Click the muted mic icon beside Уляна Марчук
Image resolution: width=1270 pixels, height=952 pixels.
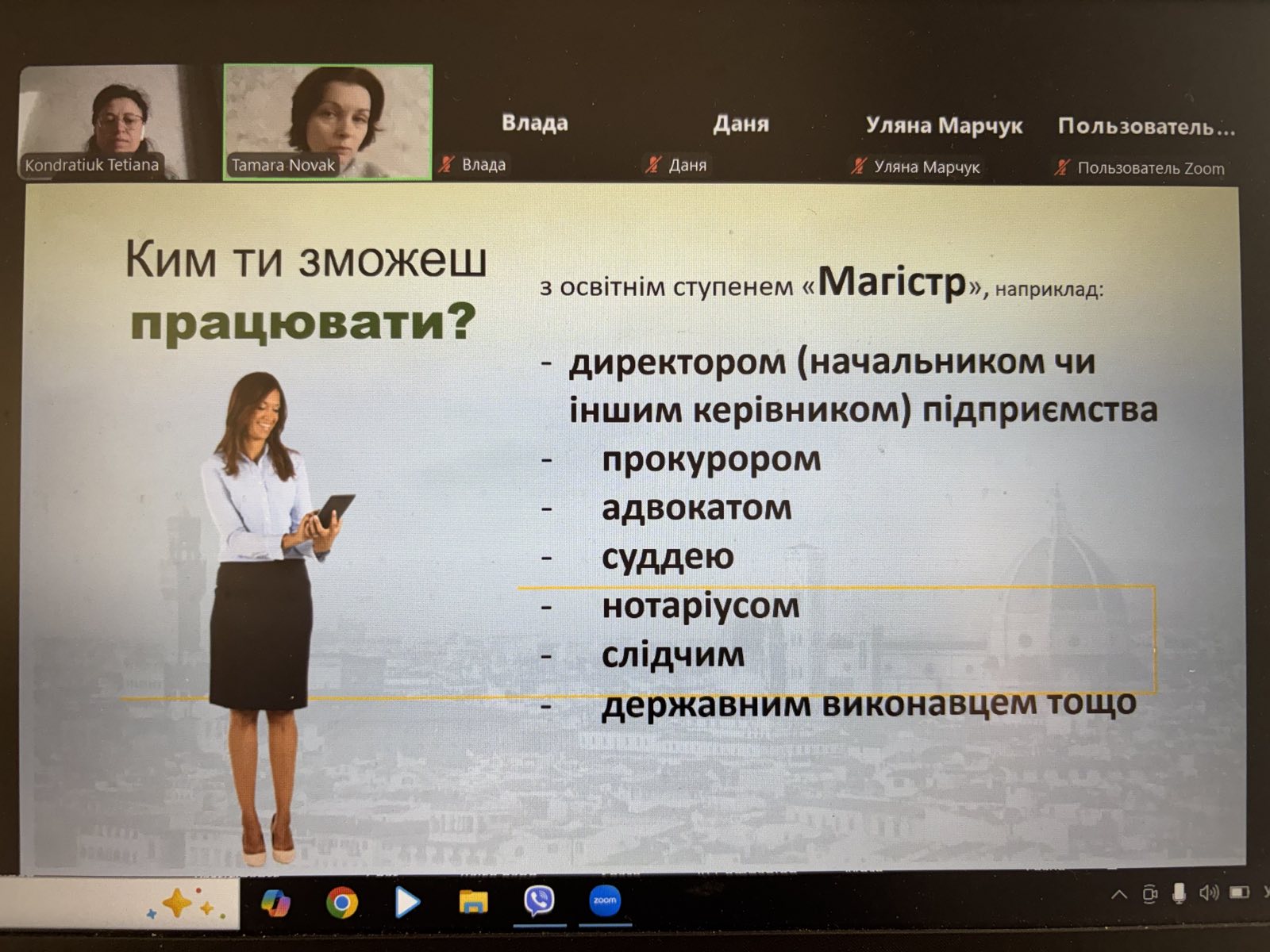(x=858, y=167)
